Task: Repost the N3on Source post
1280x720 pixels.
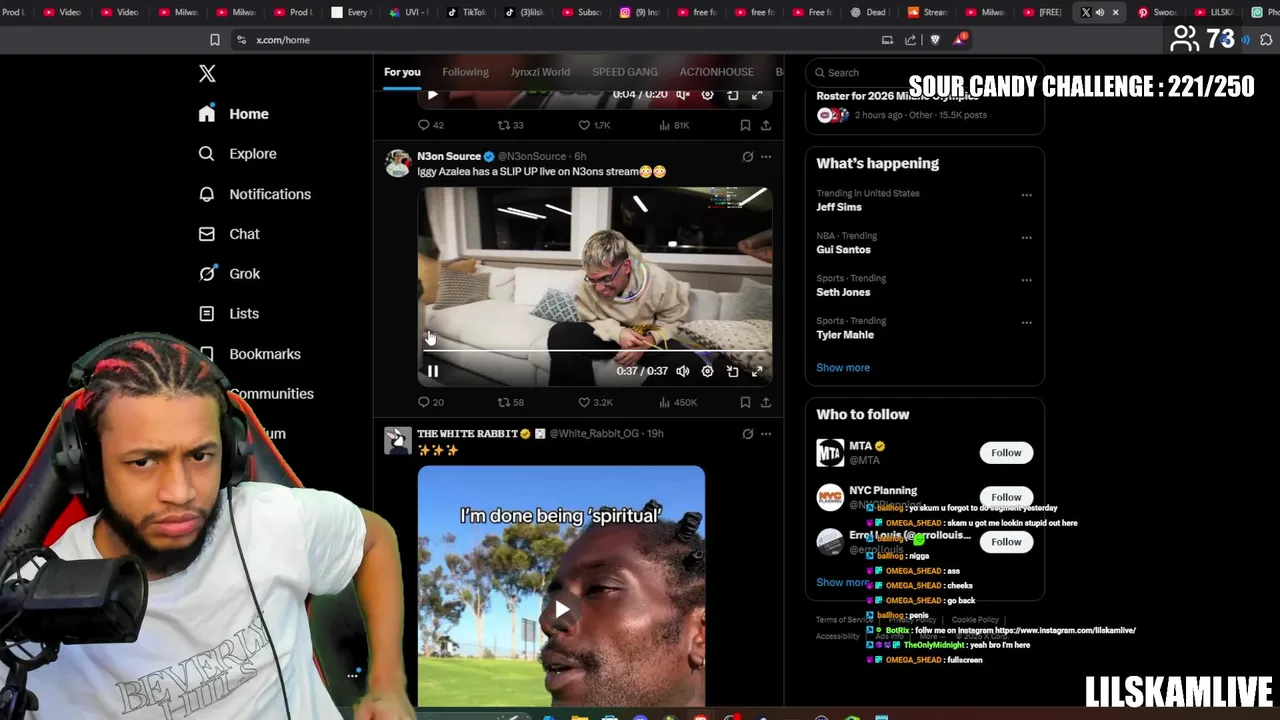Action: click(511, 402)
